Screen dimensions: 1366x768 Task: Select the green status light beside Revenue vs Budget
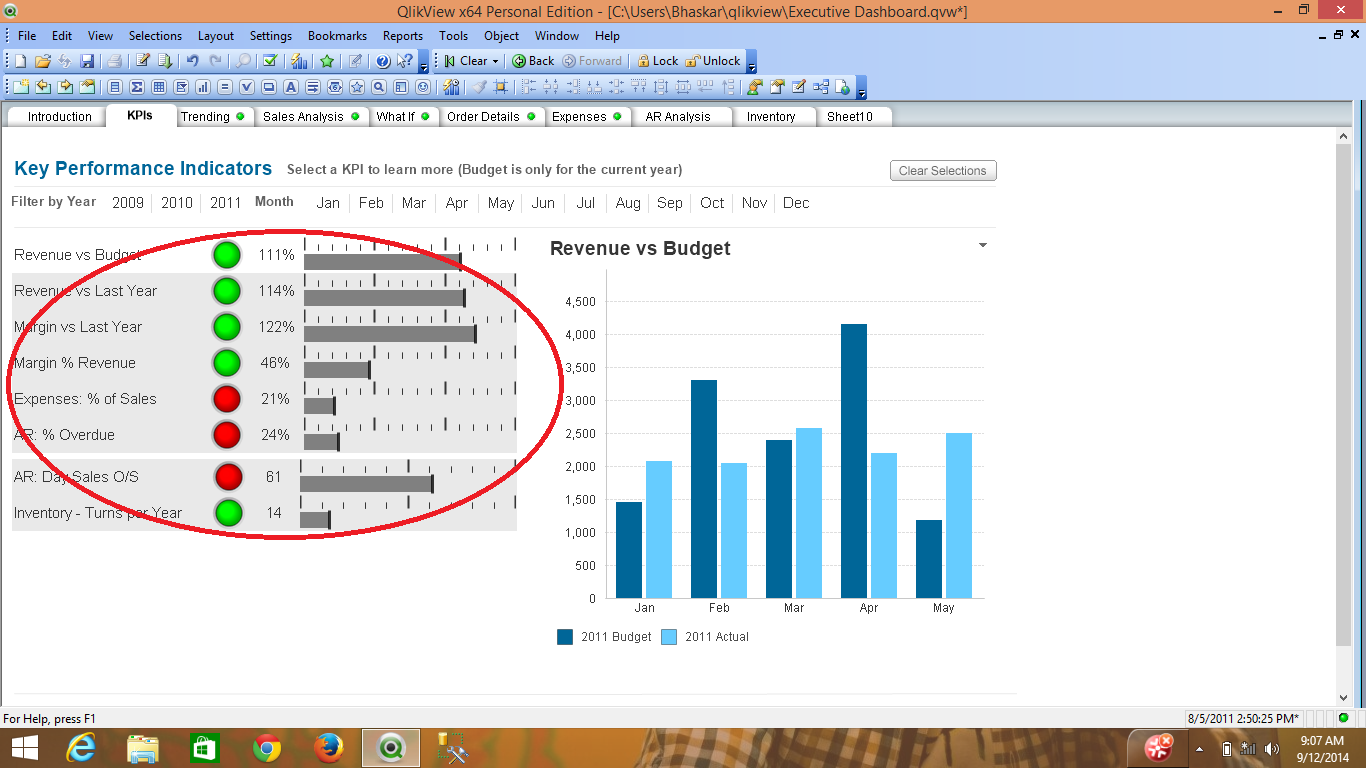point(227,255)
